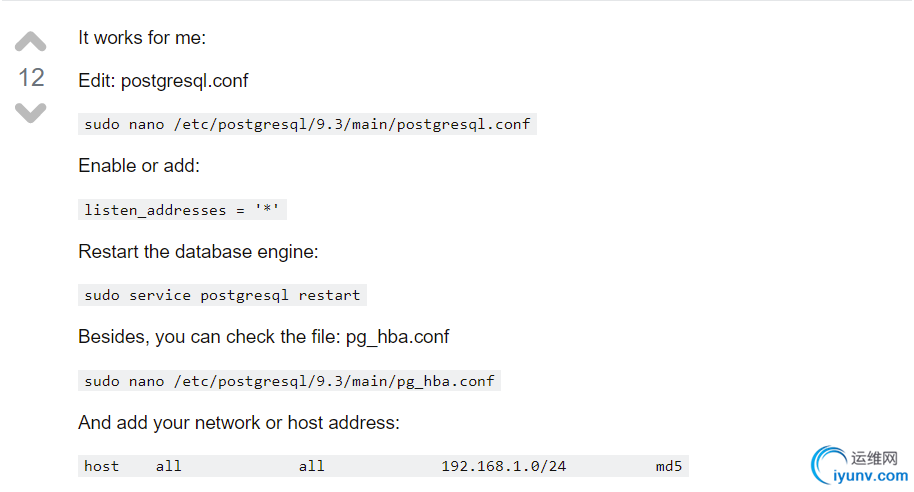Click the sudo service postgresql restart command

[222, 295]
